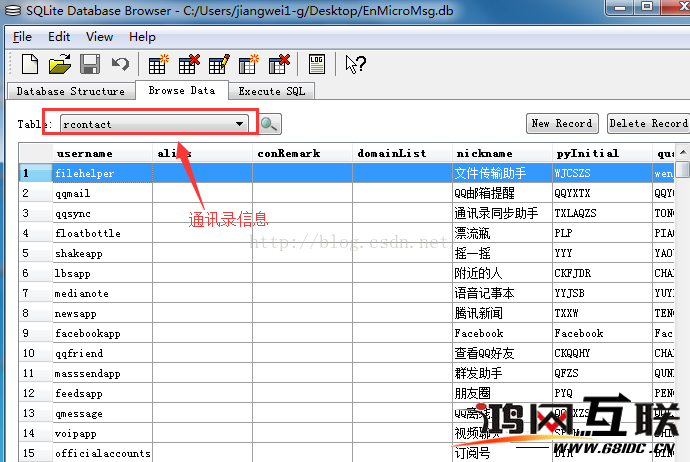690x462 pixels.
Task: Click the 附近的人 nickname cell
Action: tap(502, 273)
